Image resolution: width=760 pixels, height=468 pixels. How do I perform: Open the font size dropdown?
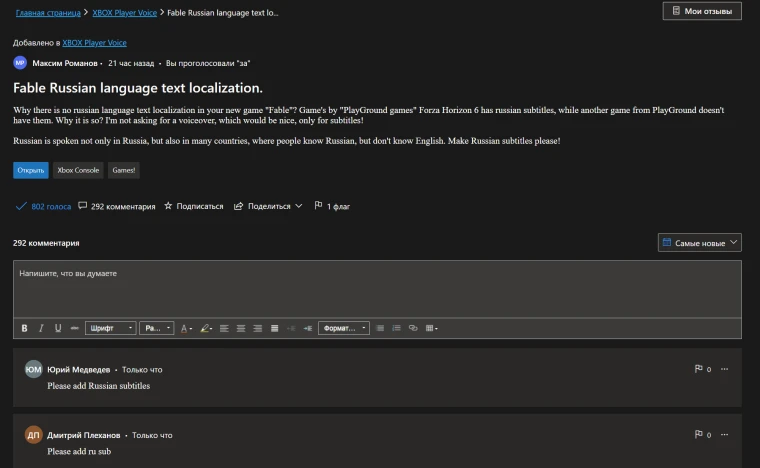pos(157,328)
